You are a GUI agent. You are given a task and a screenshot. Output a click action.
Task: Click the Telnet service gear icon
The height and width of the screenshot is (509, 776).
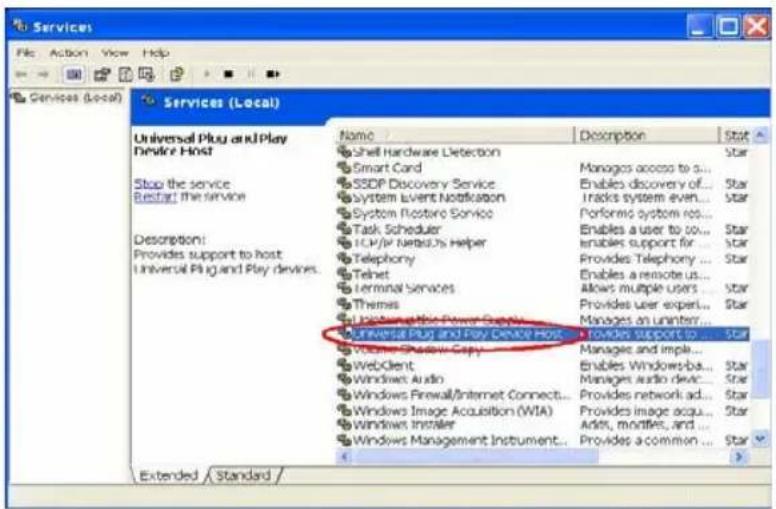344,274
